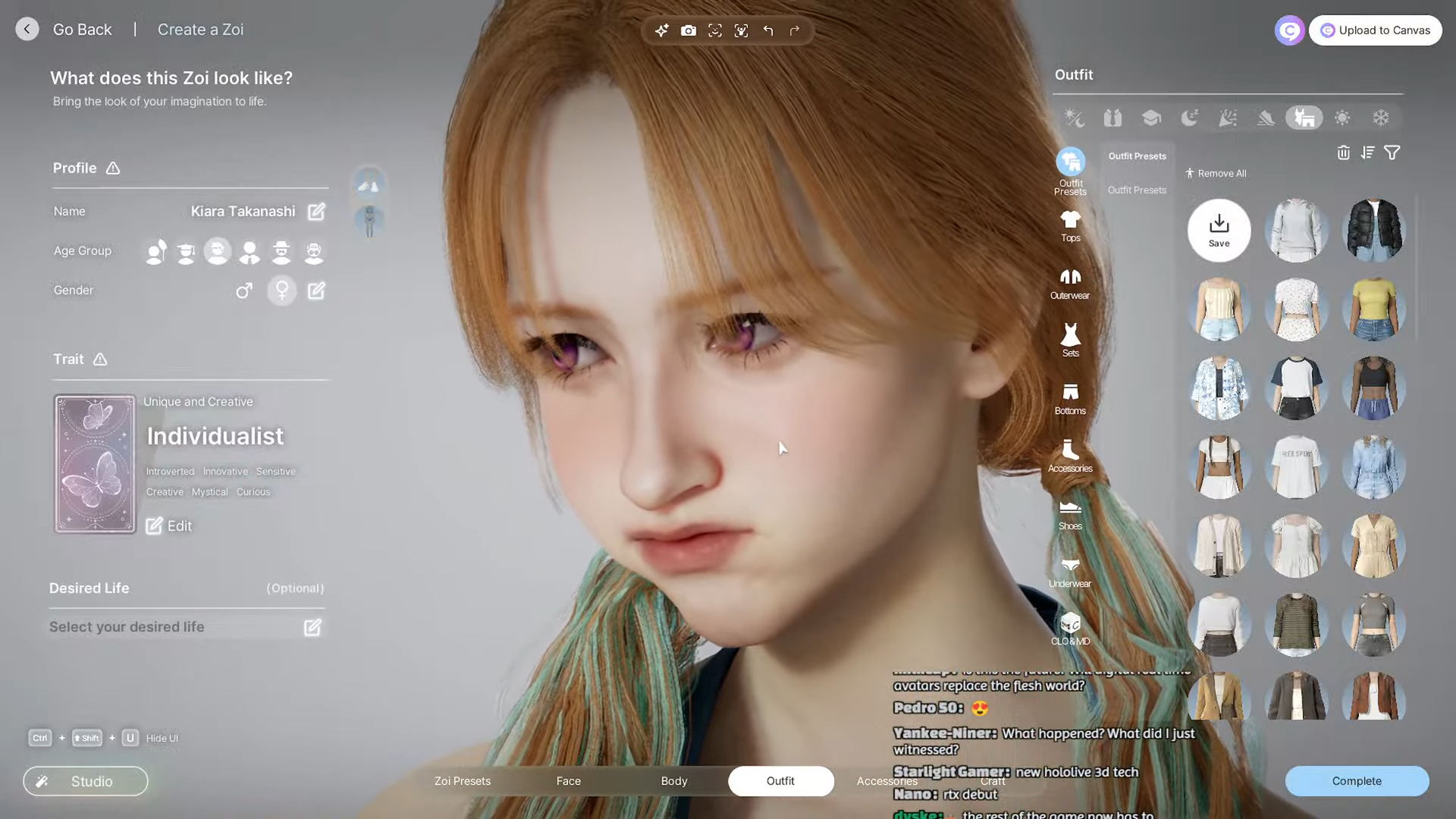Select the male gender option
Viewport: 1456px width, 819px height.
pos(243,290)
